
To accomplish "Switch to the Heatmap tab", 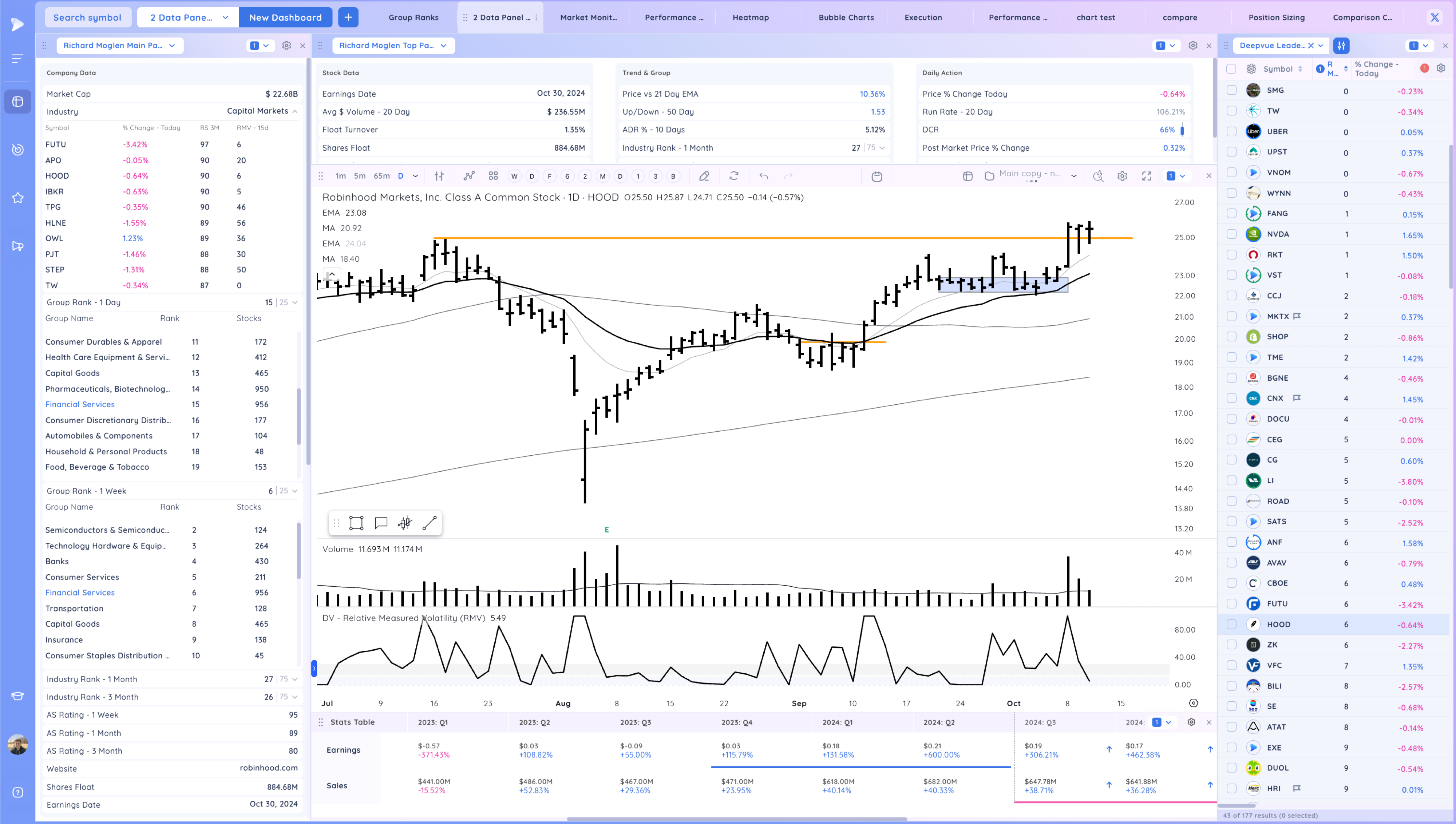I will 750,17.
